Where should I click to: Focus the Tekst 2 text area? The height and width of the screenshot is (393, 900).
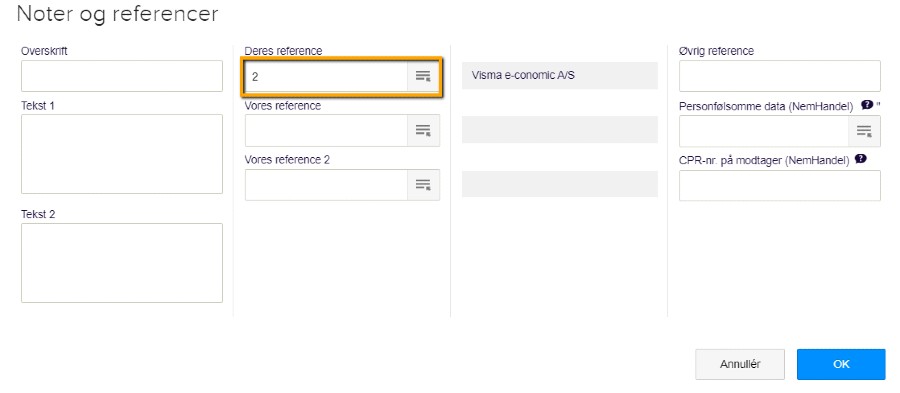[122, 263]
